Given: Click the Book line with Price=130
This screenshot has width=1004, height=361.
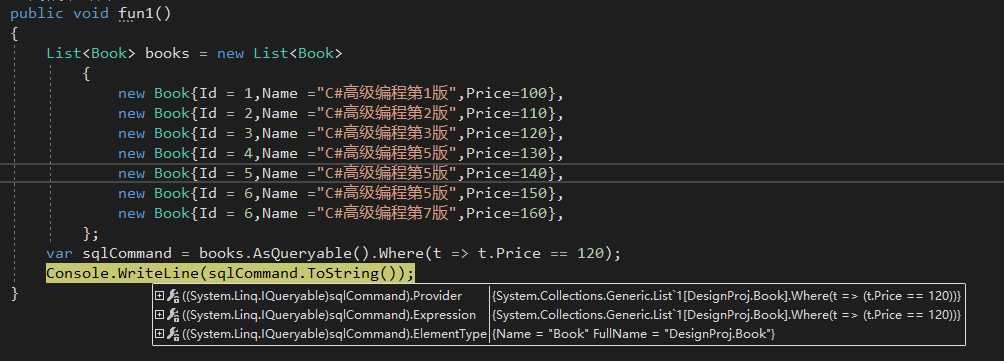Looking at the screenshot, I should point(341,153).
